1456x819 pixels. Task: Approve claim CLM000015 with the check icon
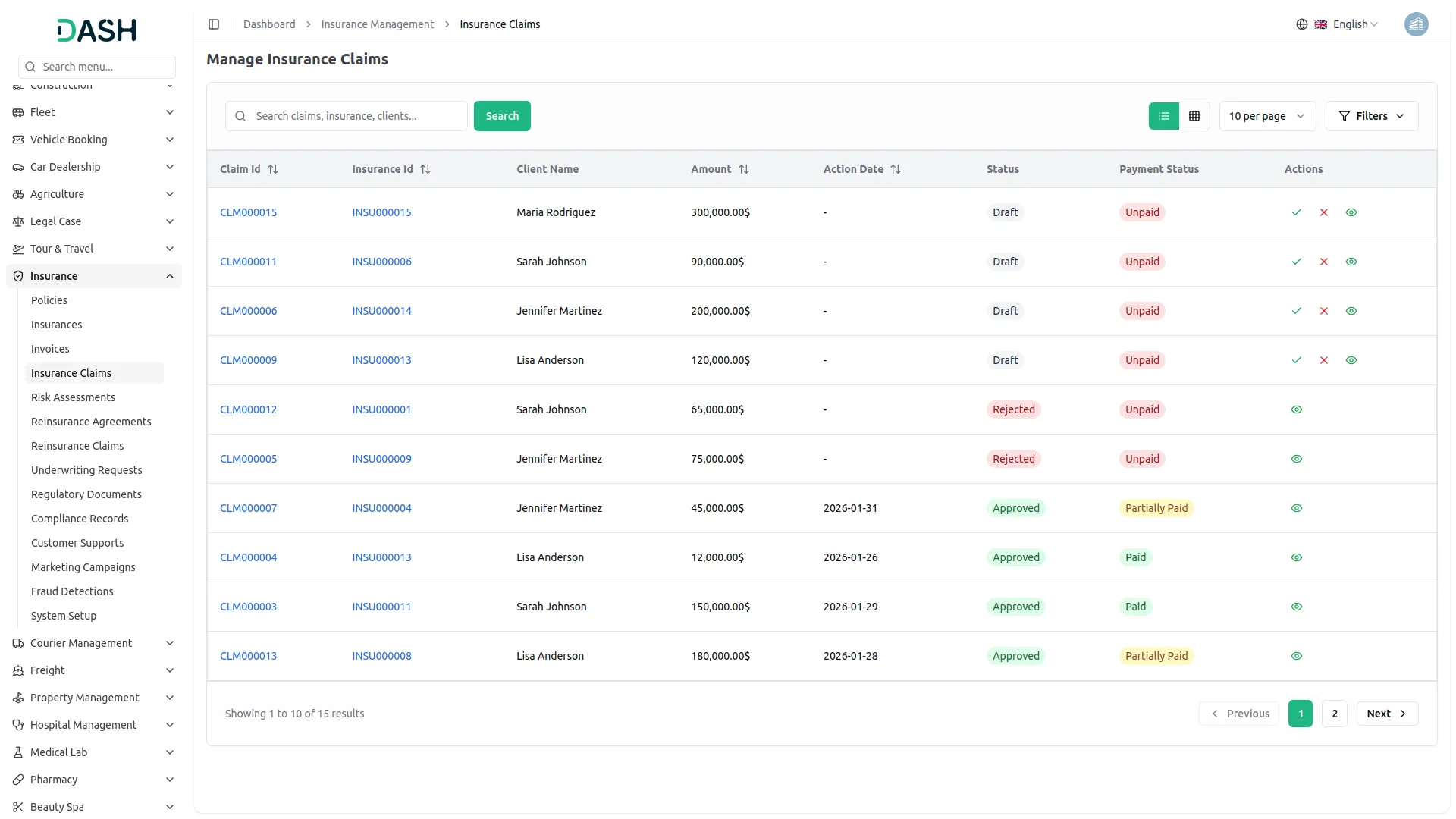pos(1297,212)
